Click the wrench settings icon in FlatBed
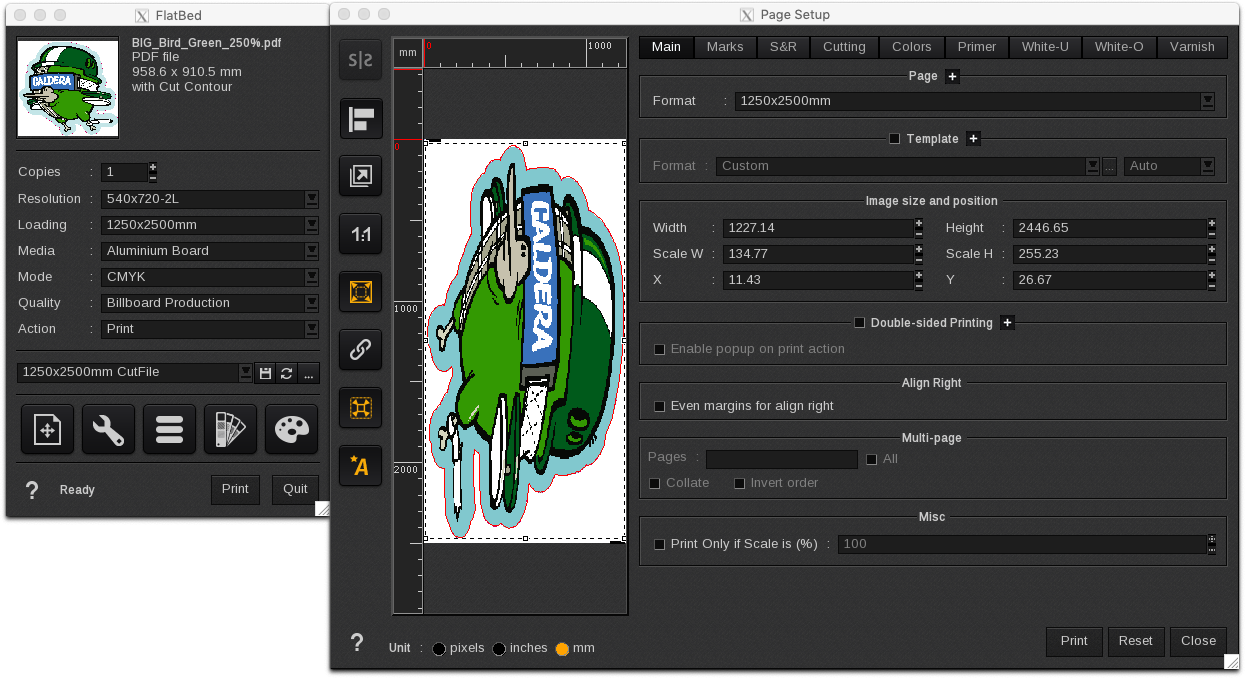 [x=108, y=430]
